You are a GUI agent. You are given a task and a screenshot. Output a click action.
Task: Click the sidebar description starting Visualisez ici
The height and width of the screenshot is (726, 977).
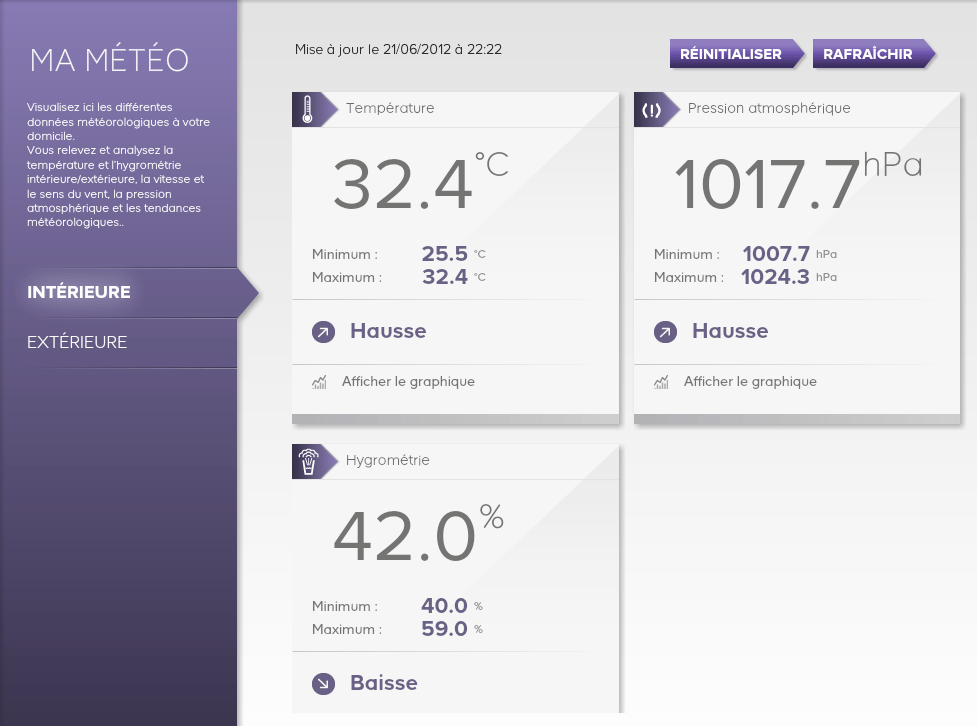(118, 165)
